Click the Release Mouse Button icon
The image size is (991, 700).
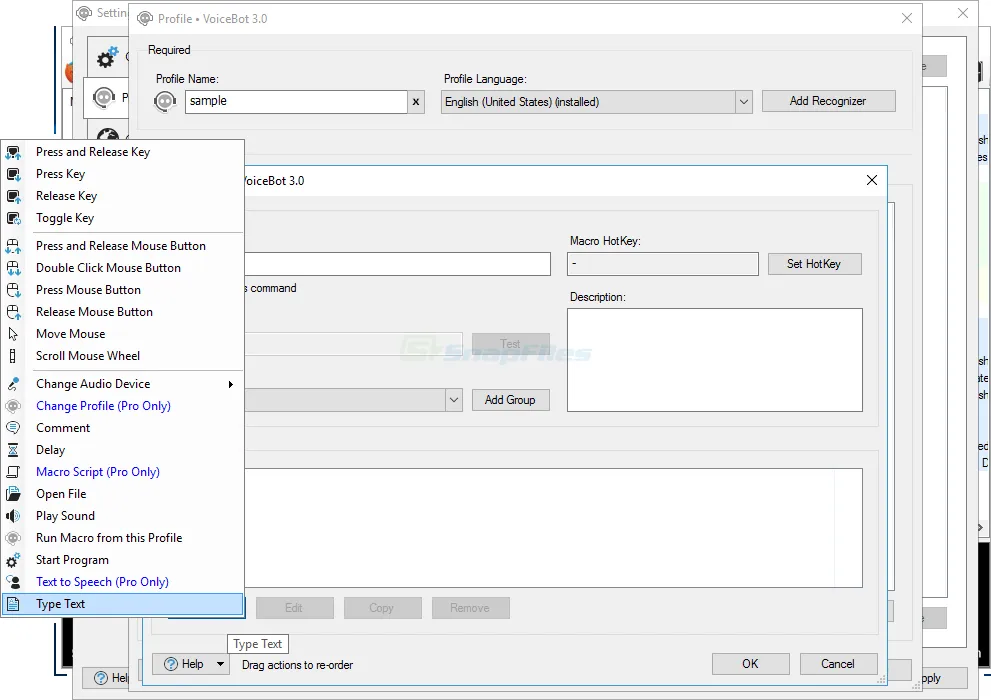pyautogui.click(x=13, y=312)
